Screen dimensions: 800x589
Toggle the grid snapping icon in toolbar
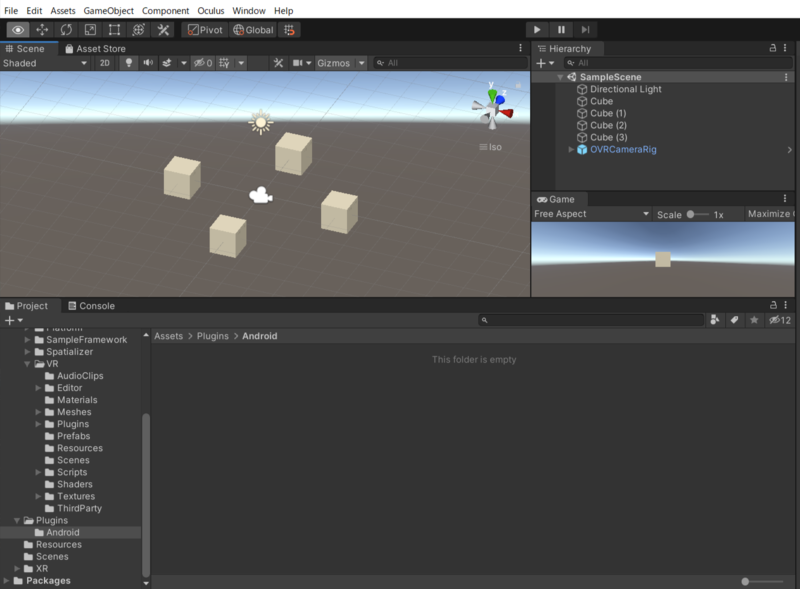pos(289,30)
